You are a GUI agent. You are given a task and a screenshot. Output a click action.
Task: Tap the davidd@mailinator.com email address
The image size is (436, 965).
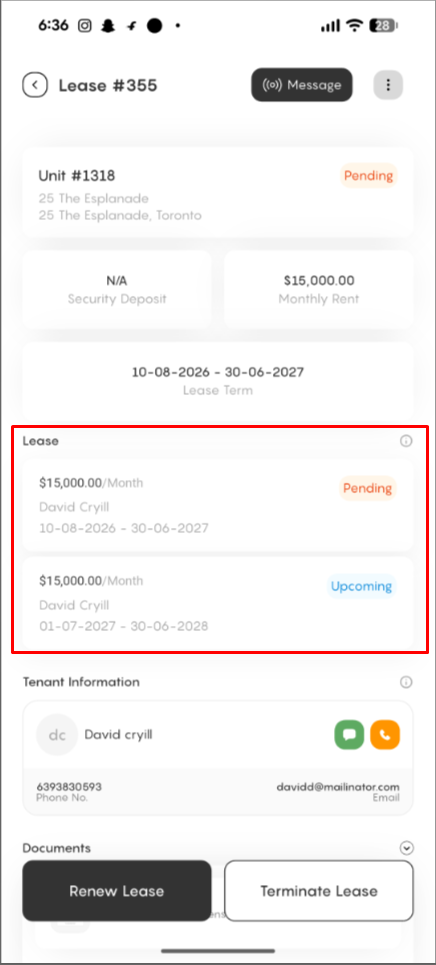pyautogui.click(x=335, y=787)
